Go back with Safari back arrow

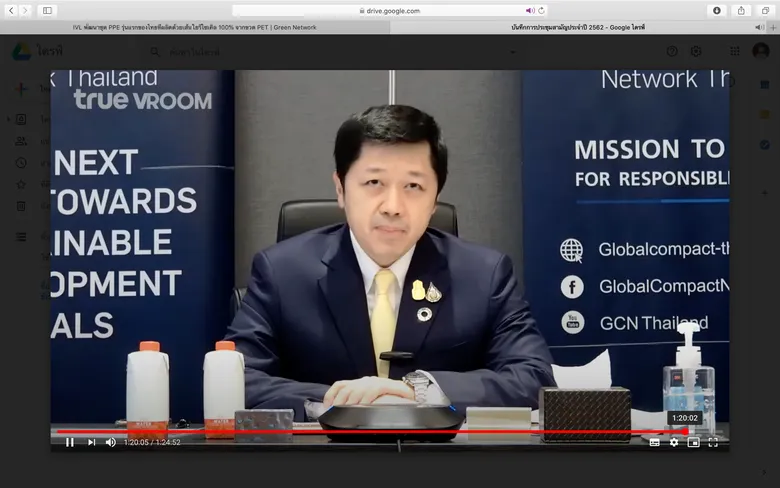(x=11, y=10)
